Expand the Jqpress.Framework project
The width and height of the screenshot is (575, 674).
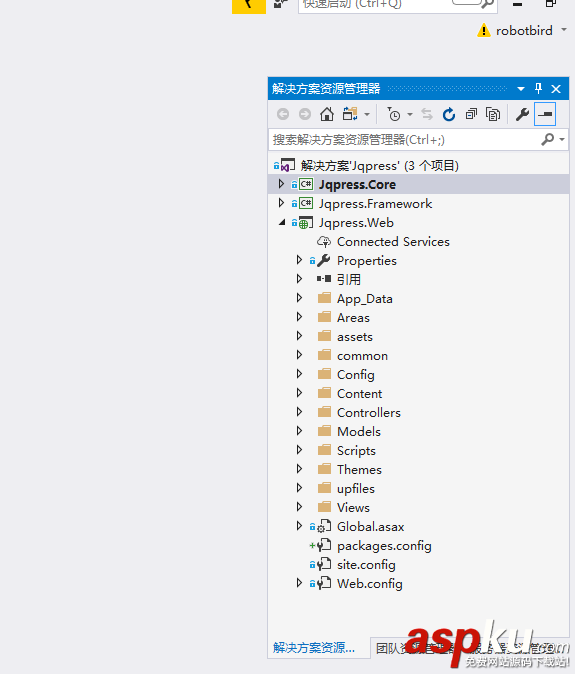(x=281, y=203)
